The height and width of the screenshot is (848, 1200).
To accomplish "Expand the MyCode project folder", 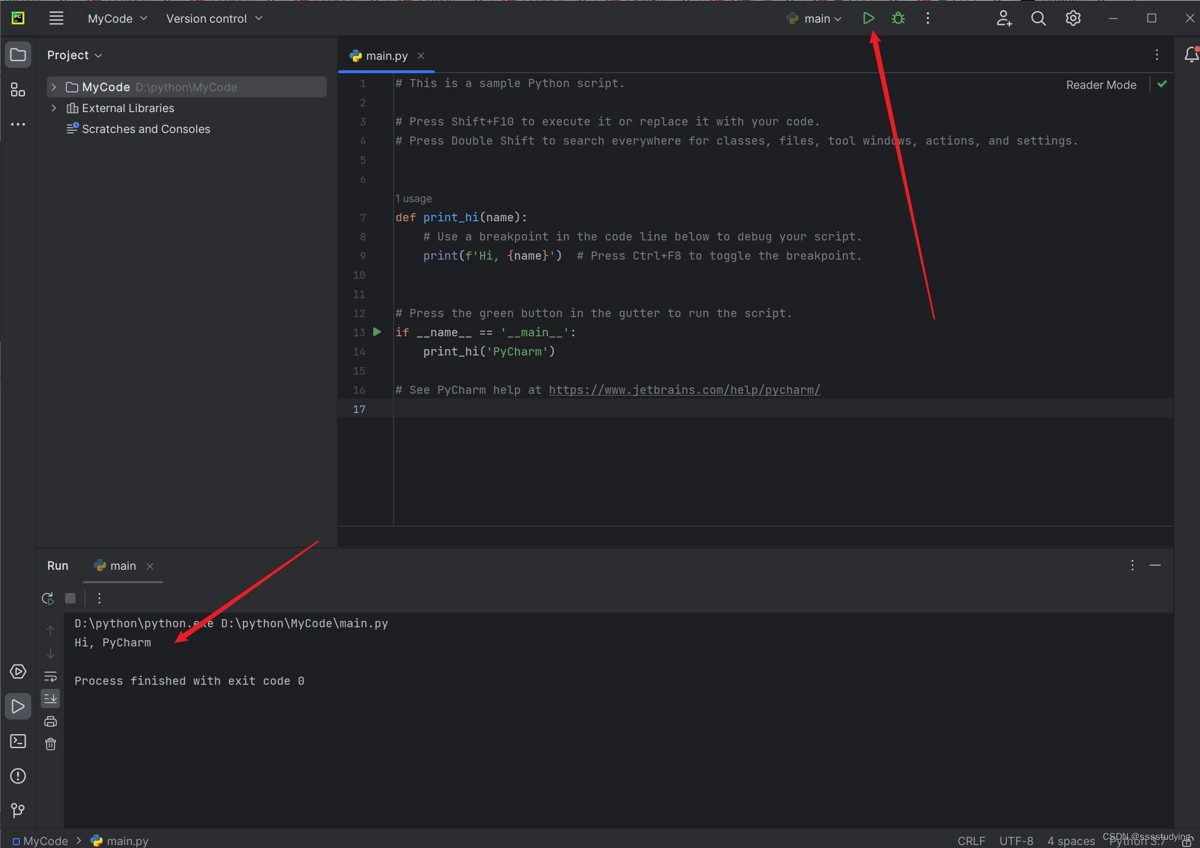I will 54,87.
